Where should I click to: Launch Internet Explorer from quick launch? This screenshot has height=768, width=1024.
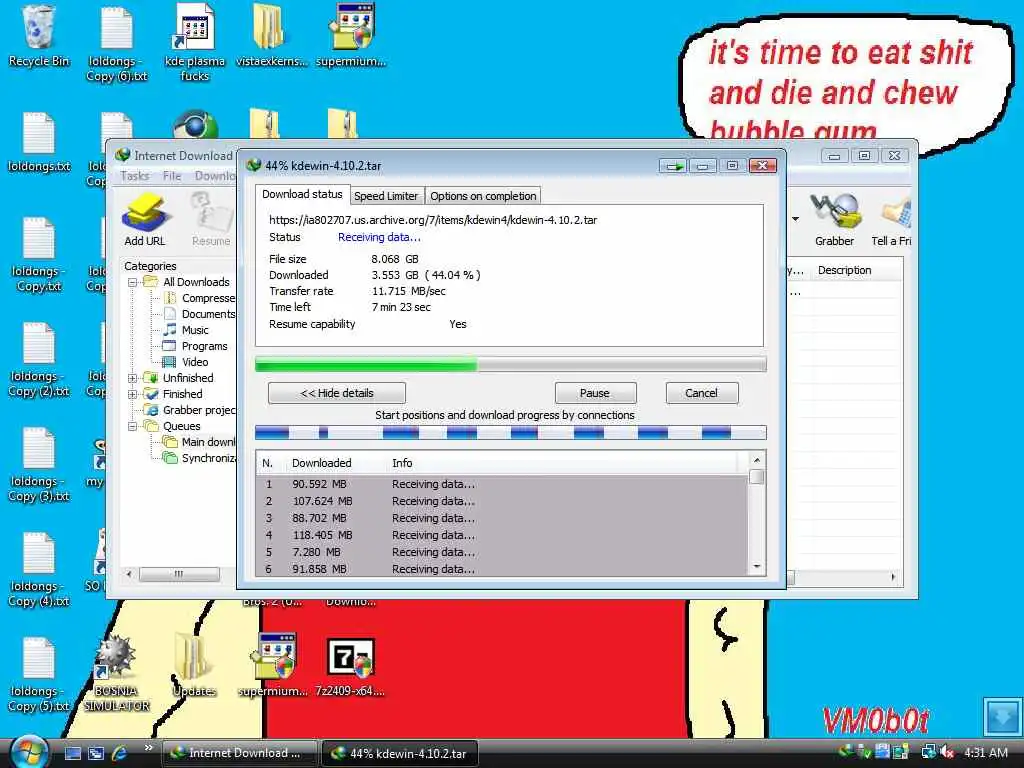tap(120, 753)
